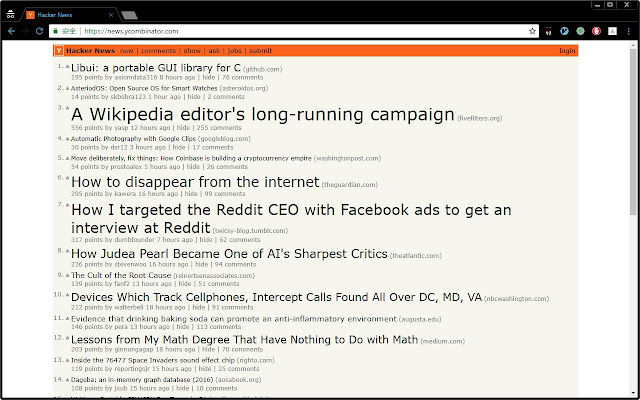The width and height of the screenshot is (640, 400).
Task: Upvote the AsteroidOS story
Action: coord(67,88)
